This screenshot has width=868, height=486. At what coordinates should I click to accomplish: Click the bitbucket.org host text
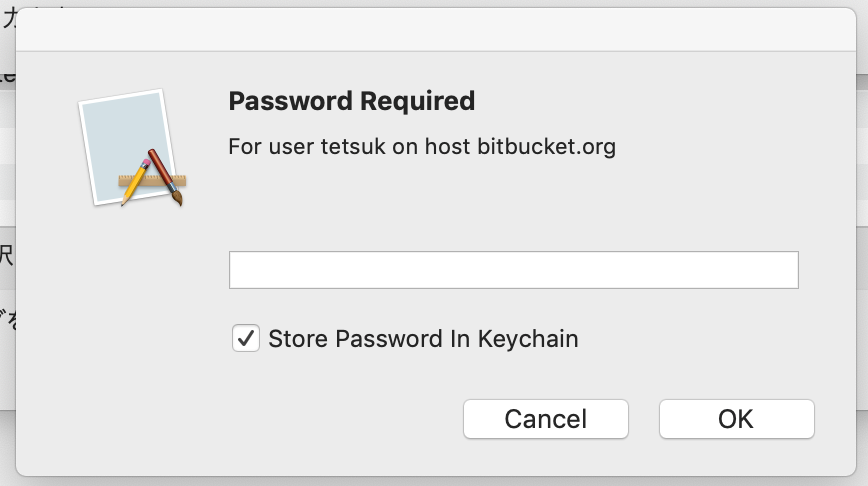(x=546, y=147)
